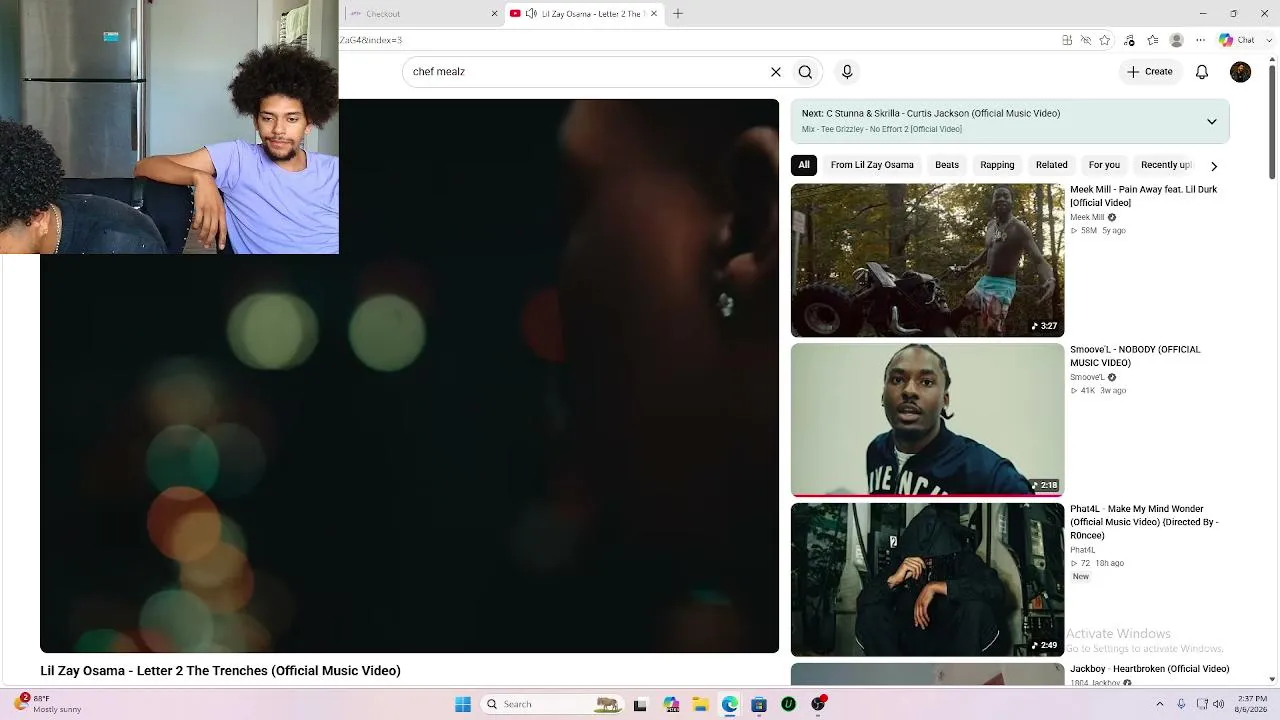Screen dimensions: 1280x720
Task: Open the green U app on taskbar
Action: pyautogui.click(x=788, y=704)
